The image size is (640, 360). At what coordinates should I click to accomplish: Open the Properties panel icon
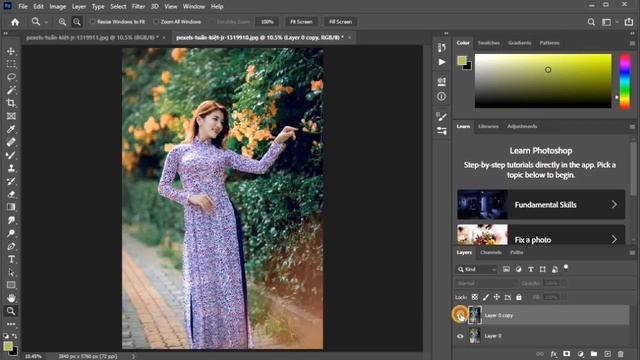click(442, 82)
